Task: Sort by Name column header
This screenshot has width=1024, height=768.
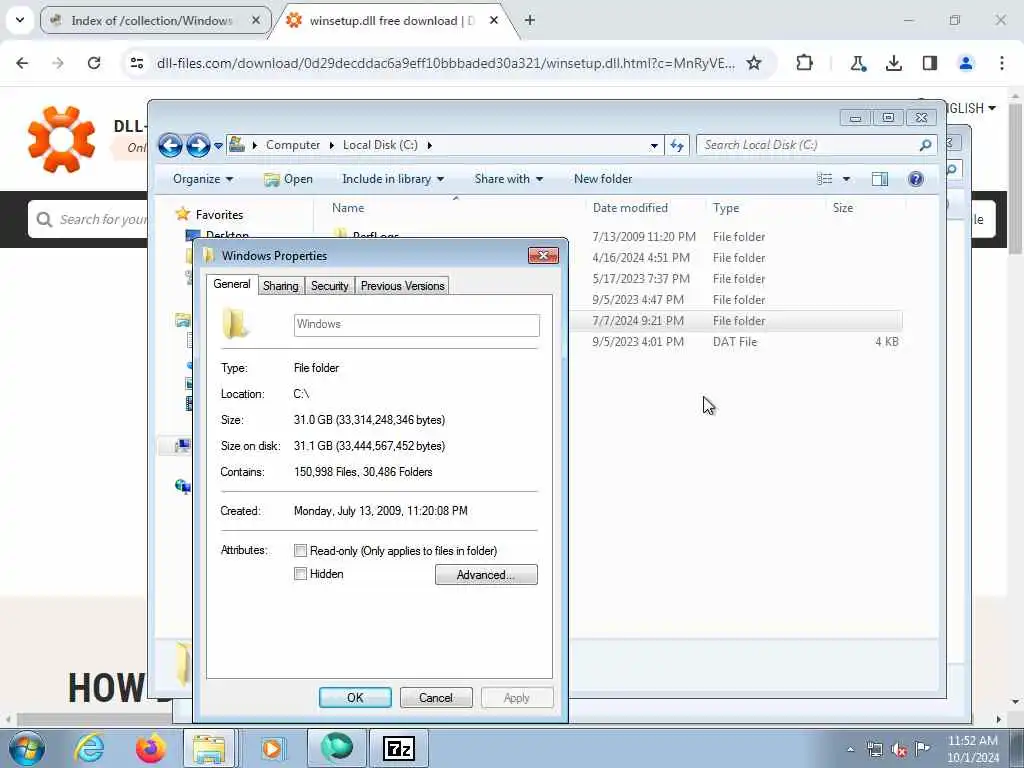Action: point(348,208)
